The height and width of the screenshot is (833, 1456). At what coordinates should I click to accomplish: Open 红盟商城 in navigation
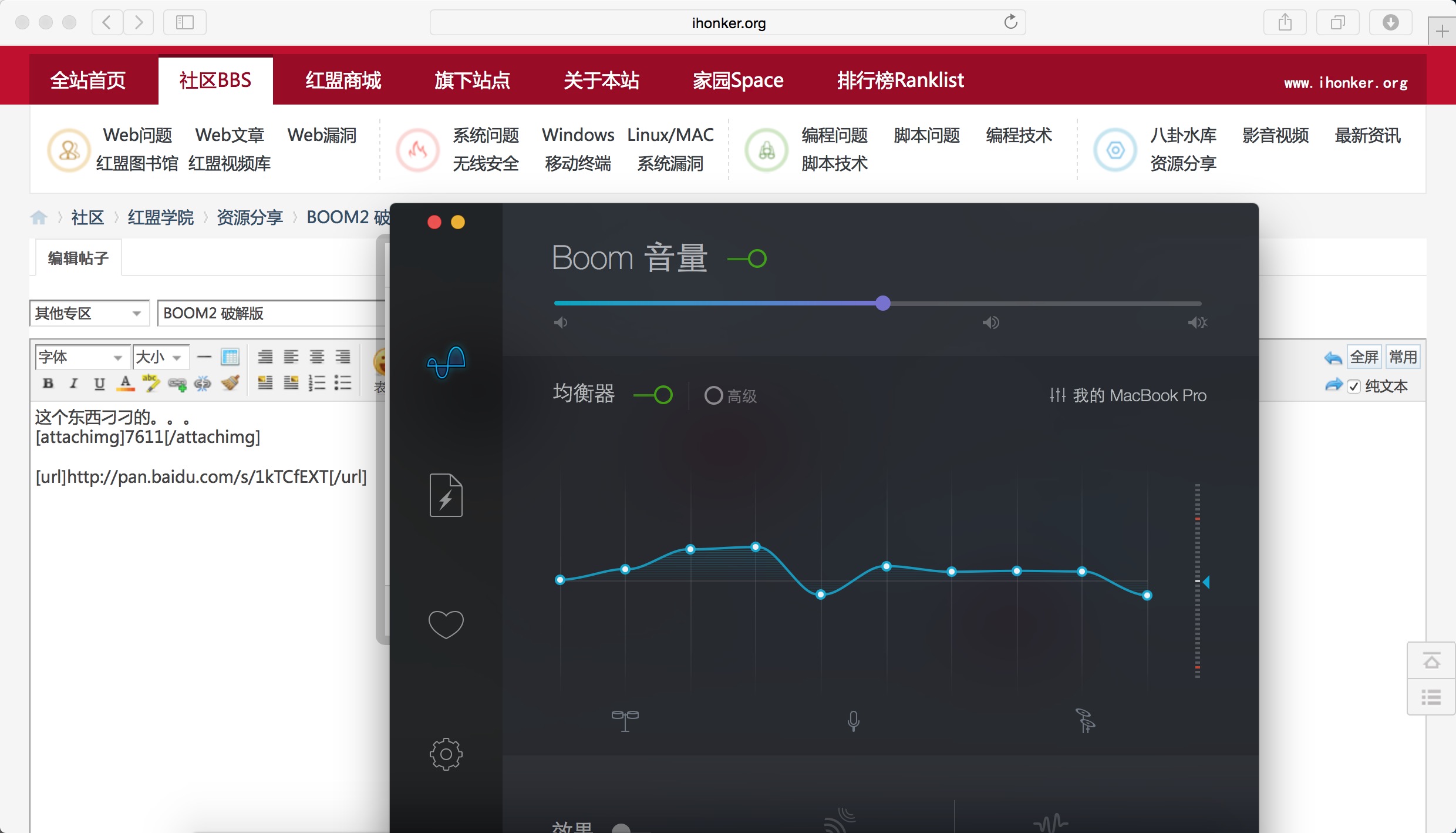343,80
